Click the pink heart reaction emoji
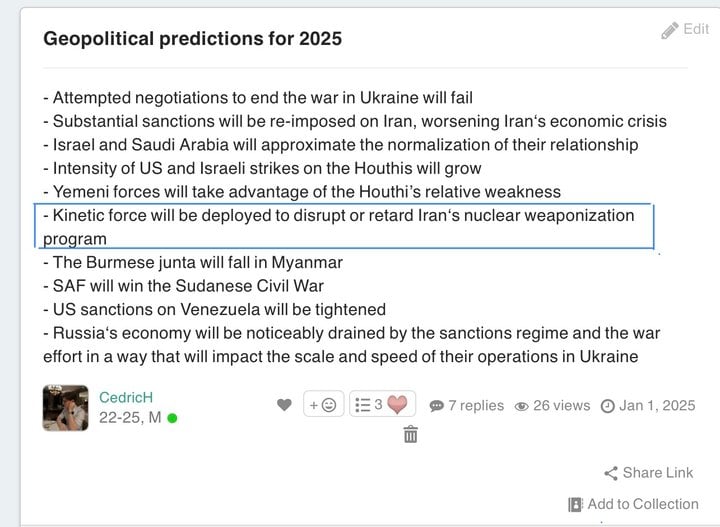The height and width of the screenshot is (527, 720). click(397, 404)
